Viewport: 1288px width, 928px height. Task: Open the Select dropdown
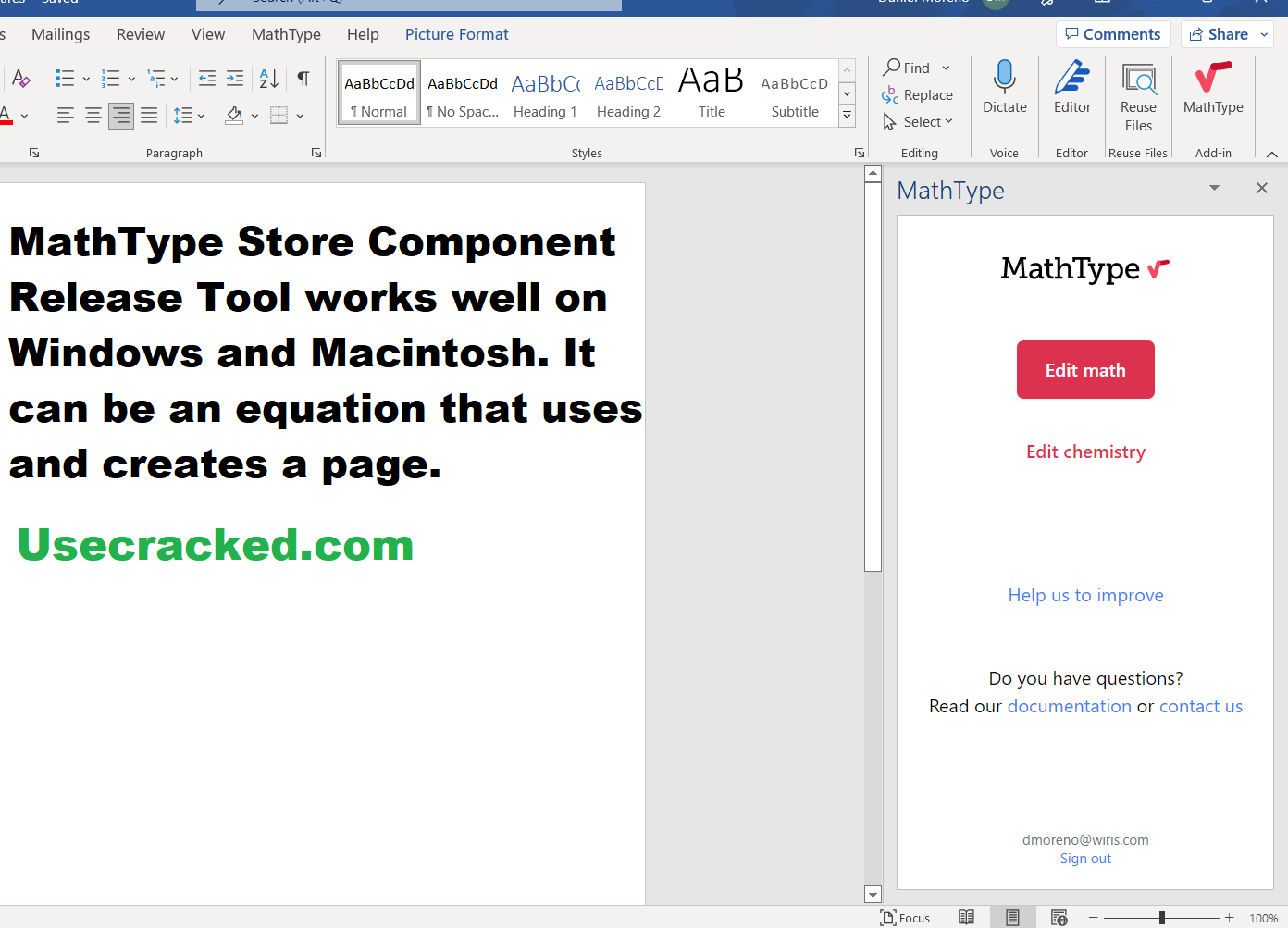click(917, 121)
